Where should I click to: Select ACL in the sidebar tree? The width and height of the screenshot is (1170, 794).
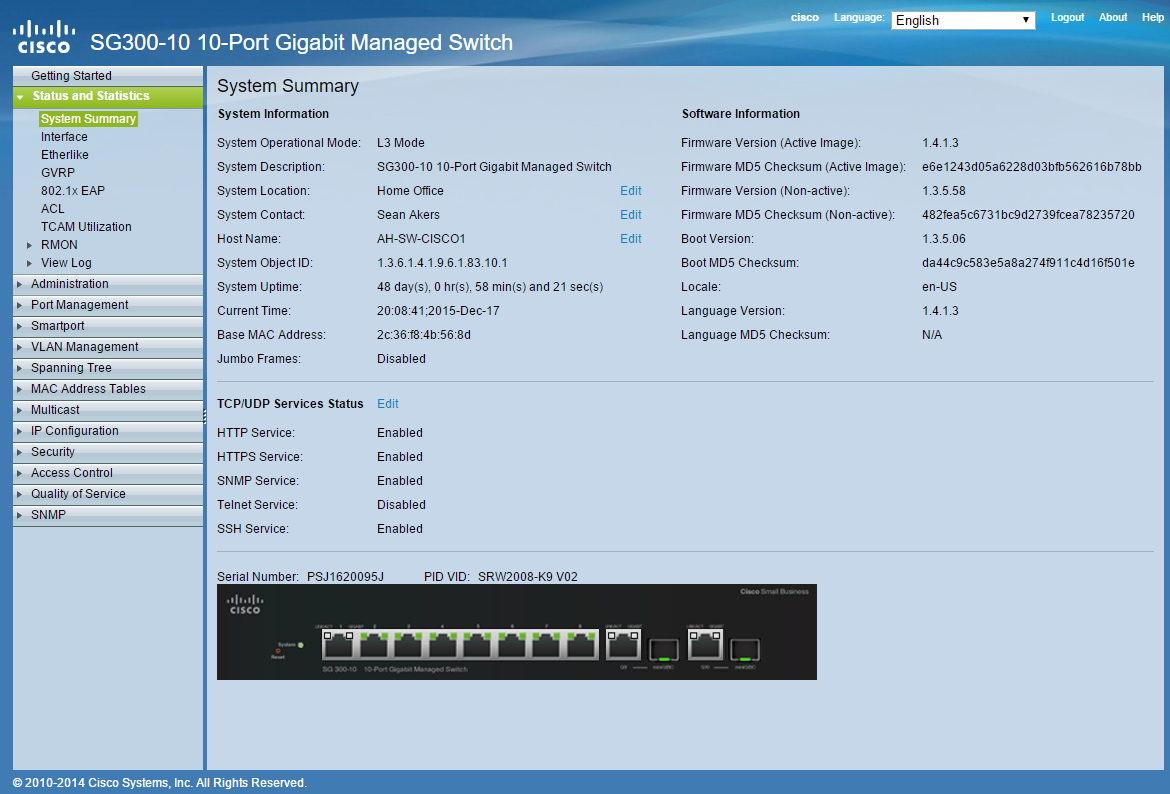52,208
